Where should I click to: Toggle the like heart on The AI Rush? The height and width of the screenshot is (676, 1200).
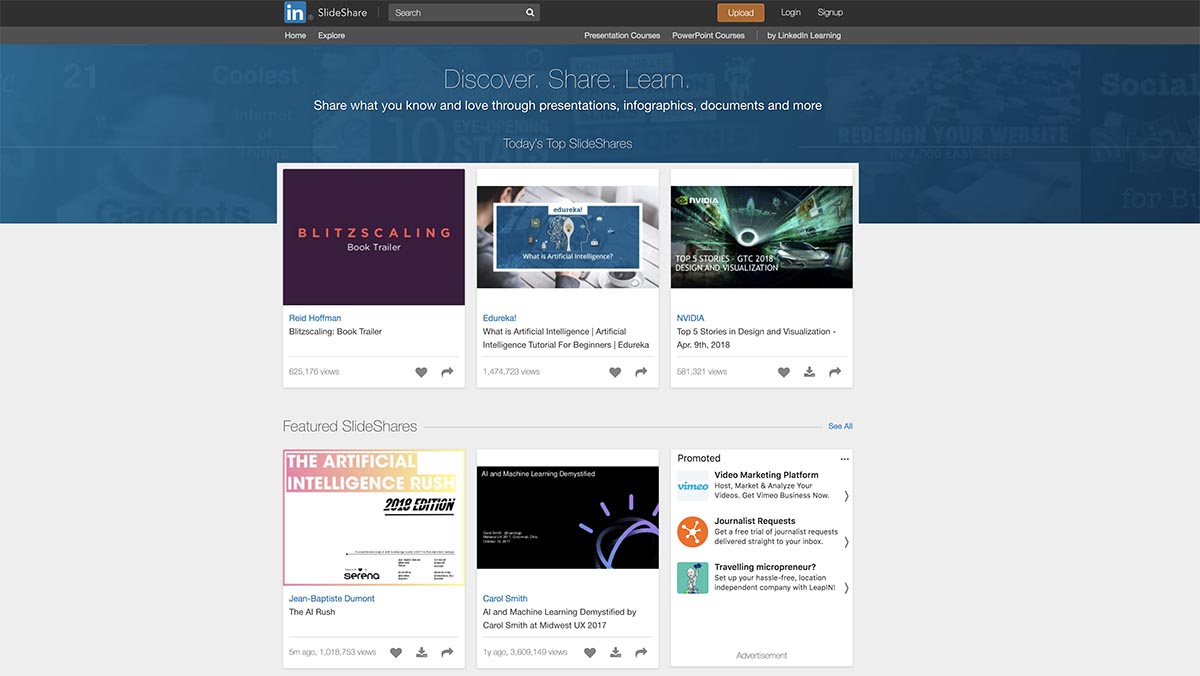396,651
